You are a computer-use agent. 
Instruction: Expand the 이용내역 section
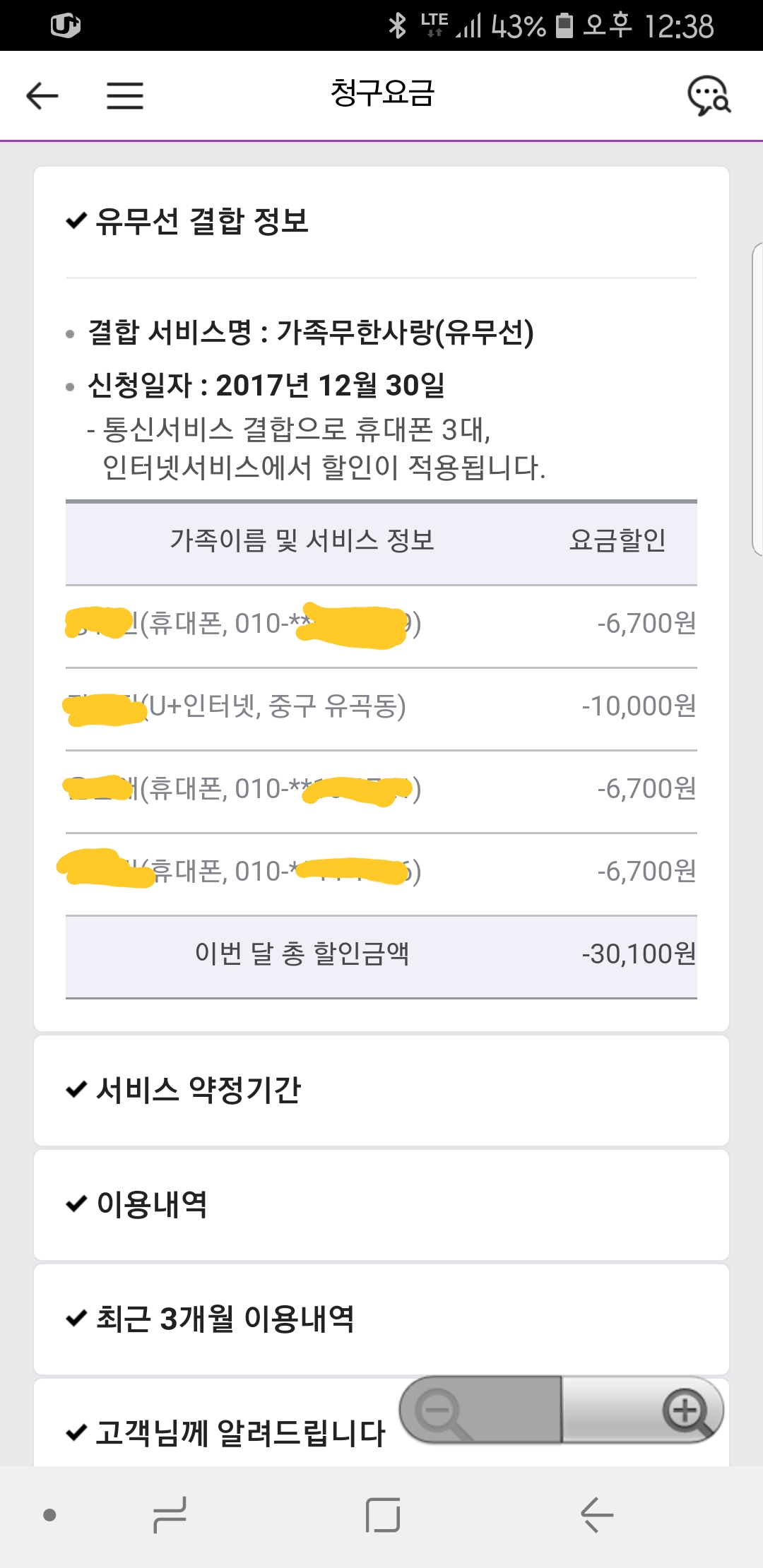pos(151,1204)
